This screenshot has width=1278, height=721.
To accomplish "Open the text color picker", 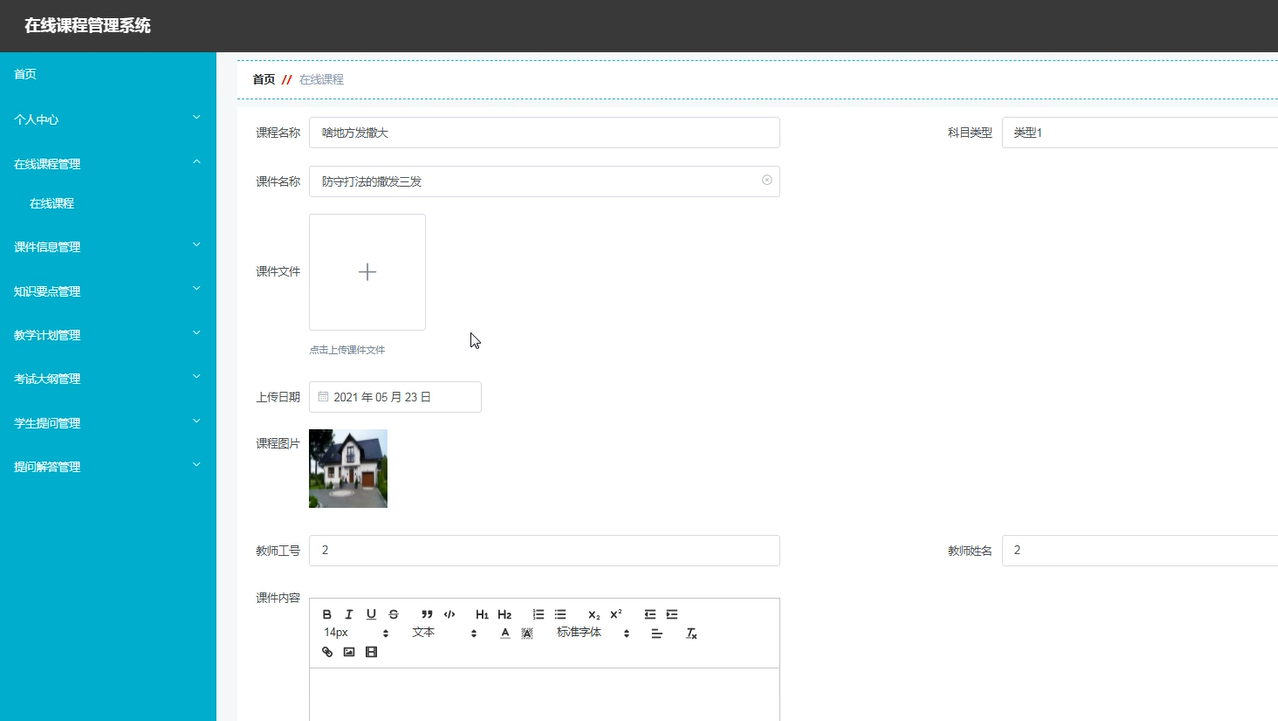I will pos(505,633).
